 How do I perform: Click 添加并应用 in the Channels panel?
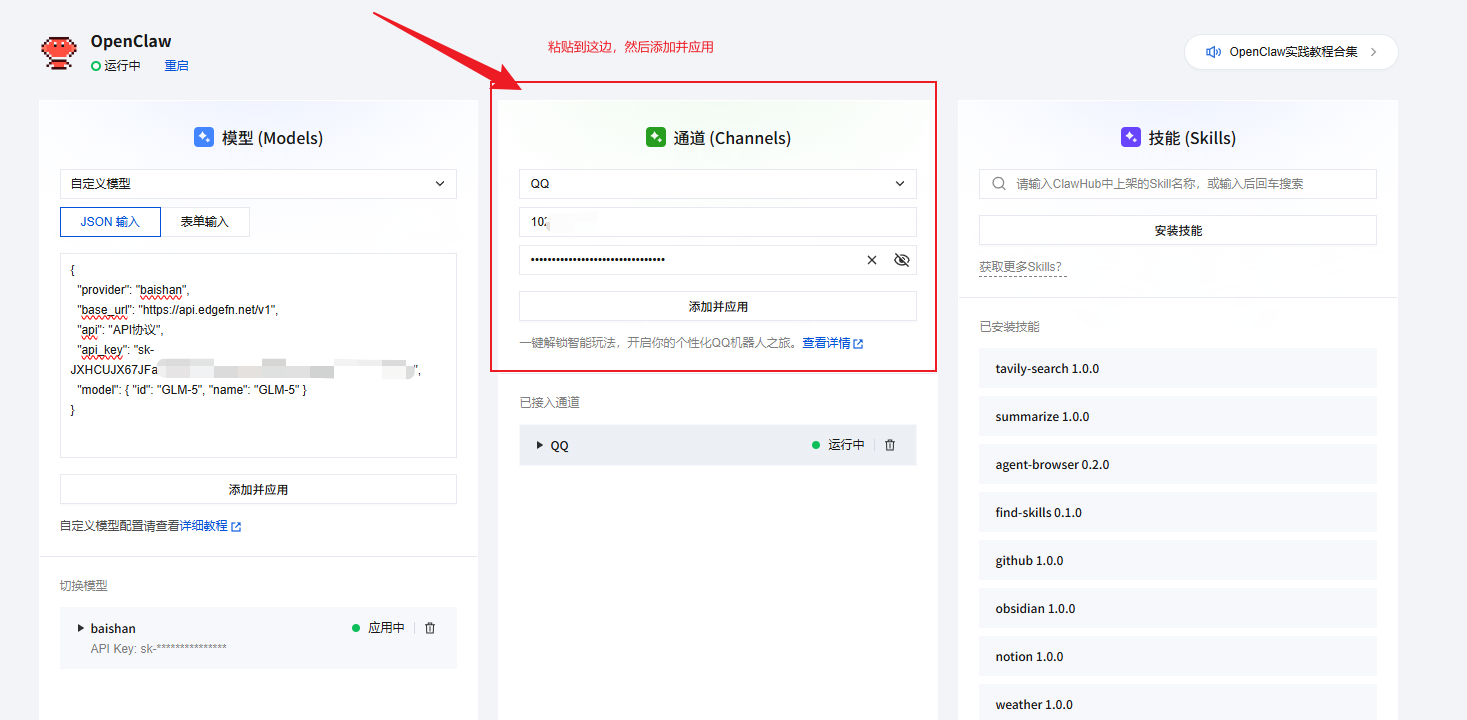click(717, 306)
